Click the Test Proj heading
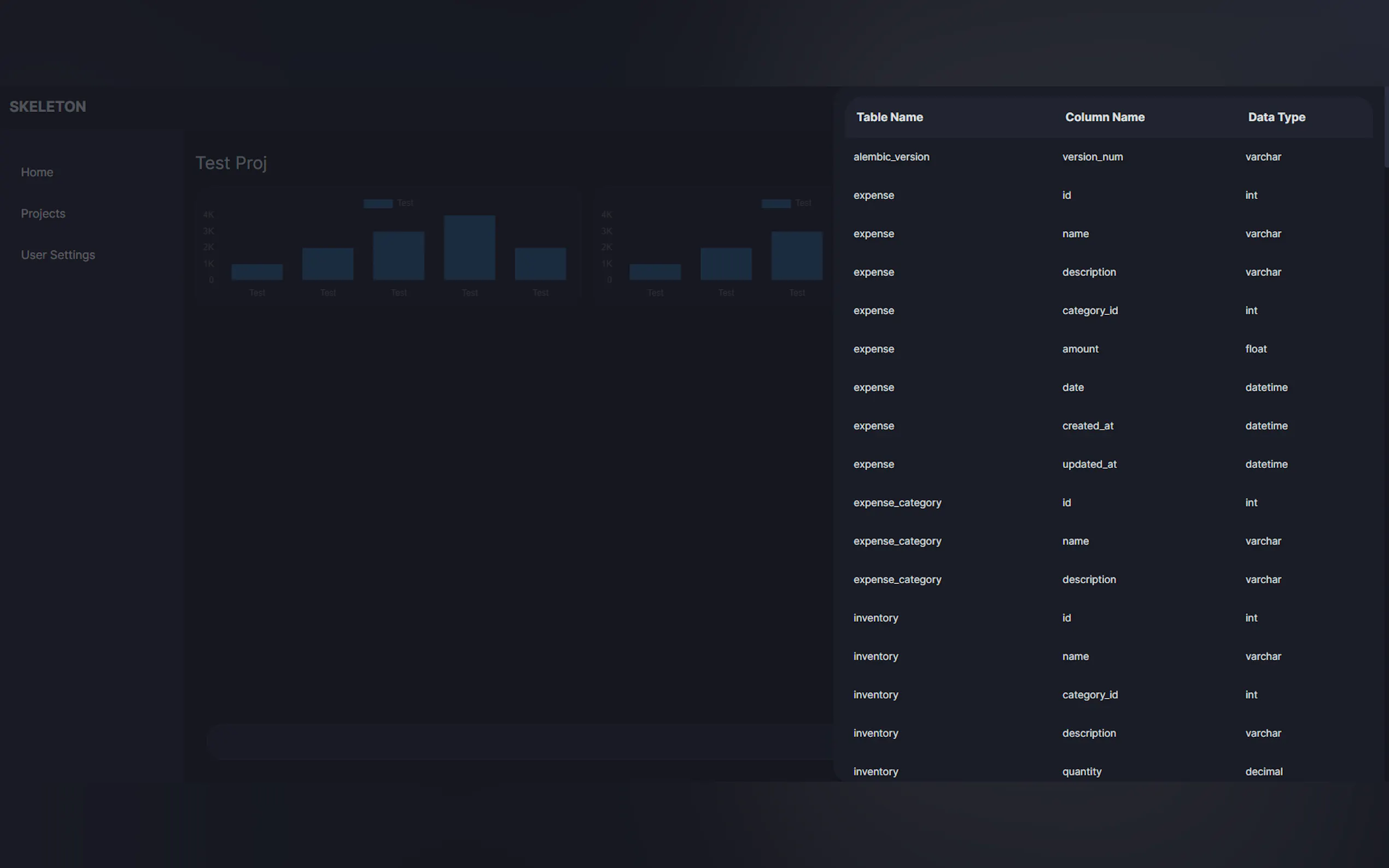This screenshot has width=1389, height=868. pos(231,163)
